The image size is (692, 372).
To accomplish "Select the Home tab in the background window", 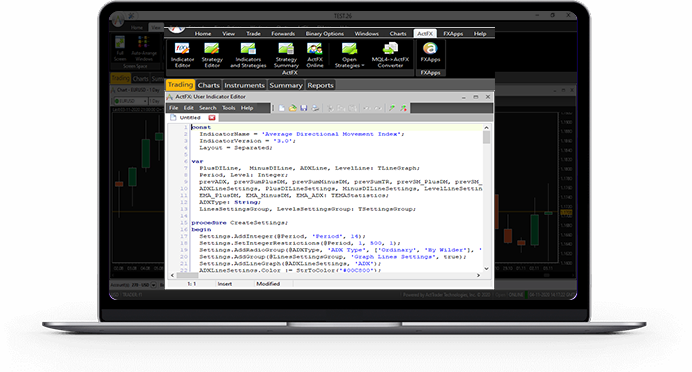I will click(137, 27).
